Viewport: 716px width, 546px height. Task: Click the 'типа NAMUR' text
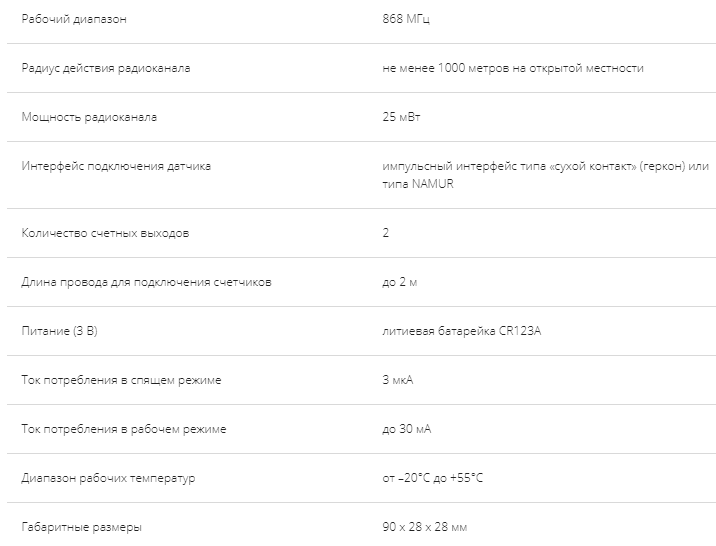pyautogui.click(x=418, y=184)
